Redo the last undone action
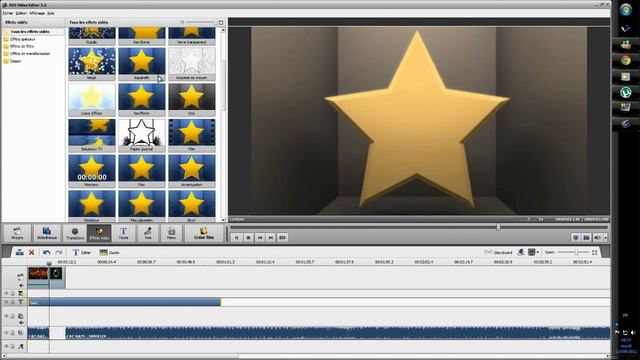 (59, 253)
